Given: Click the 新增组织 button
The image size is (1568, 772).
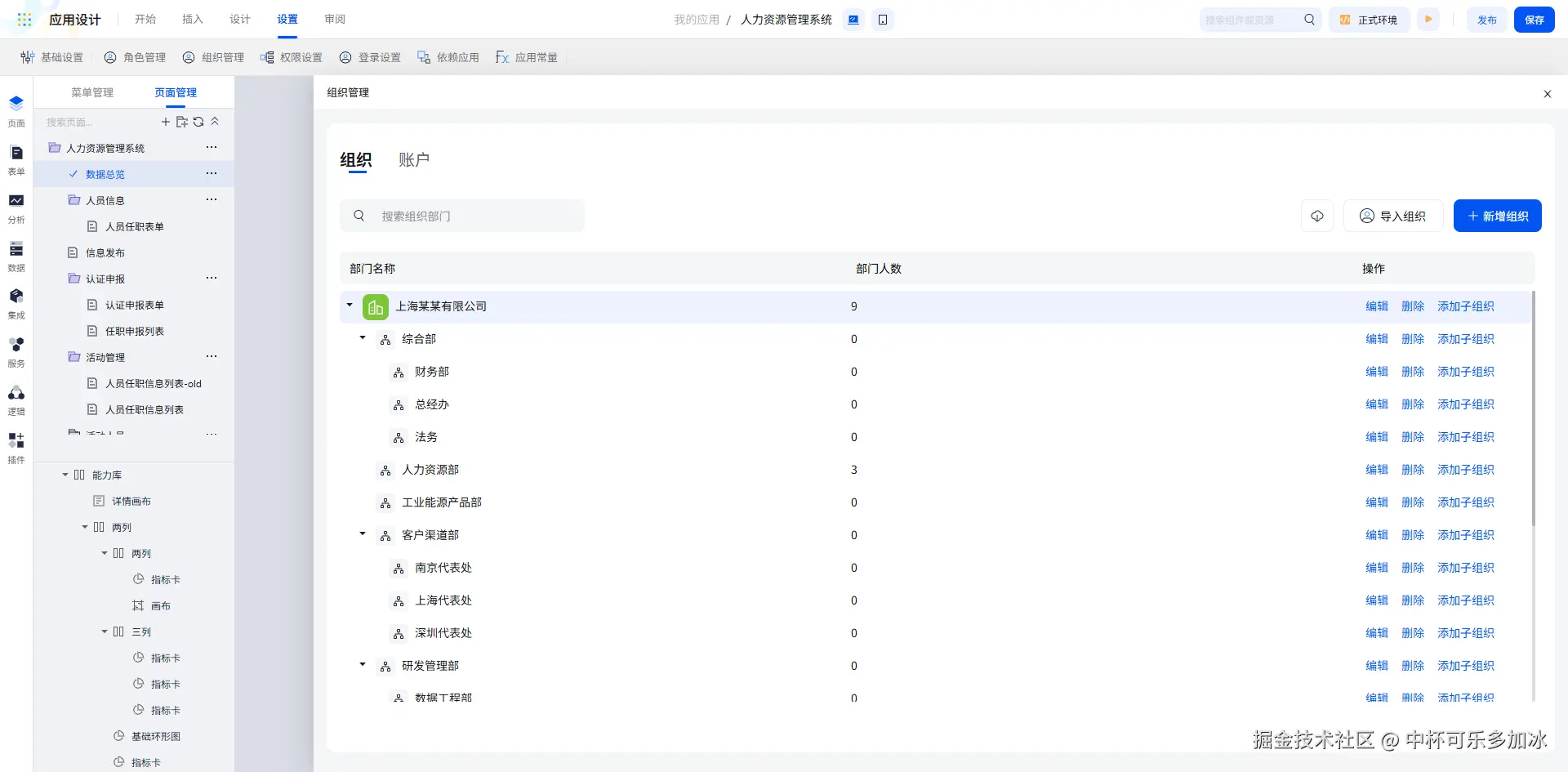Looking at the screenshot, I should click(1498, 216).
